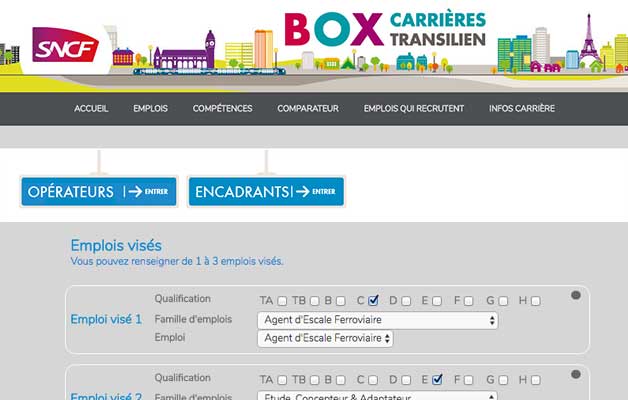This screenshot has height=400, width=628.
Task: Select G qualification in Emploi visé 1
Action: tap(503, 301)
